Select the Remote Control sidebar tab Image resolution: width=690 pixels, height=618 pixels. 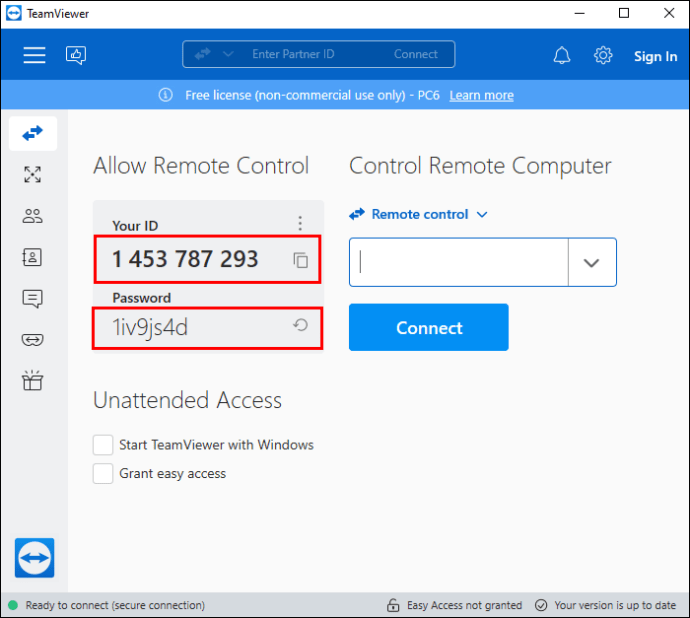(x=33, y=133)
